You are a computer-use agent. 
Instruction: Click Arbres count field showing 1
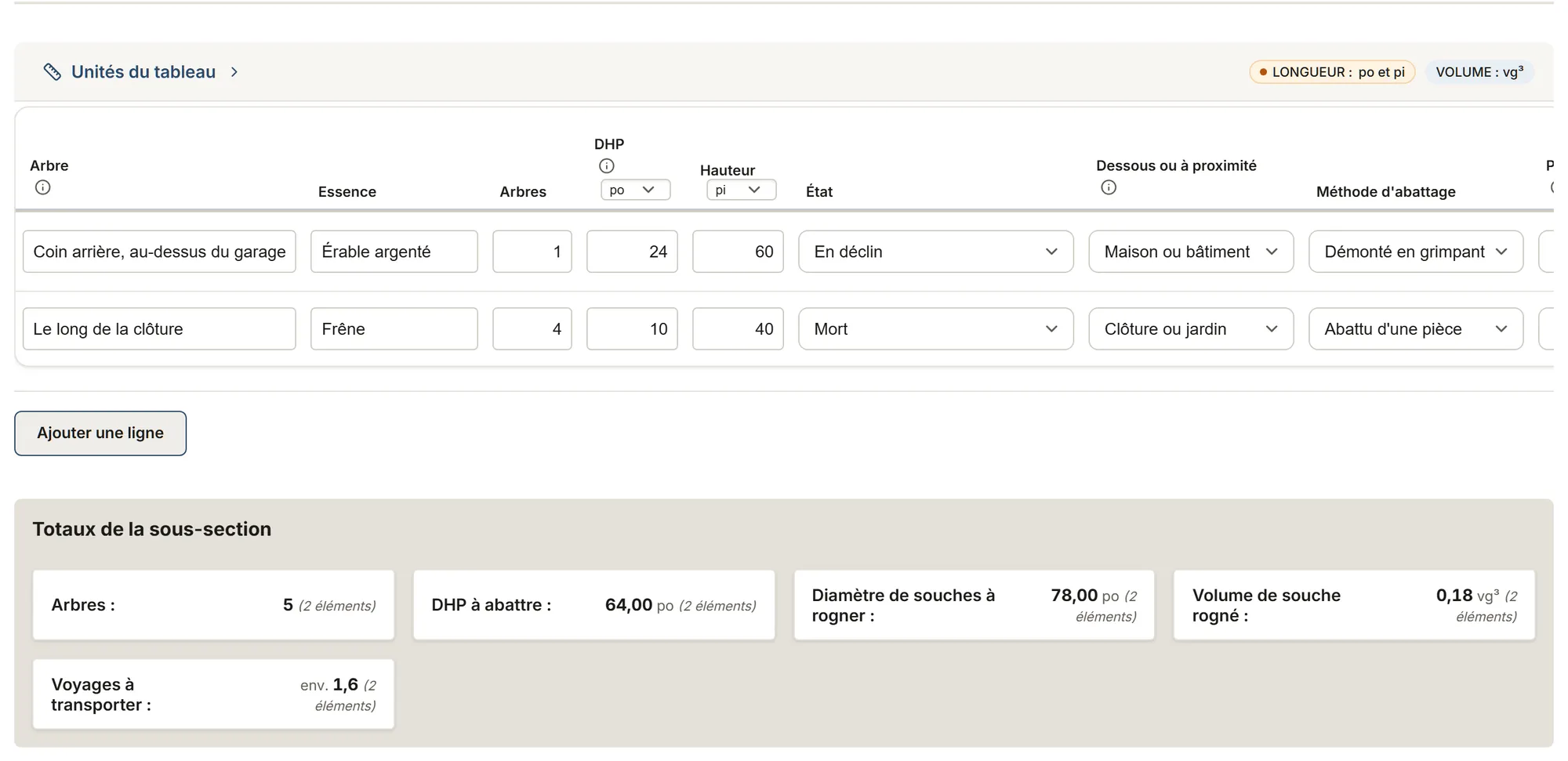point(532,252)
